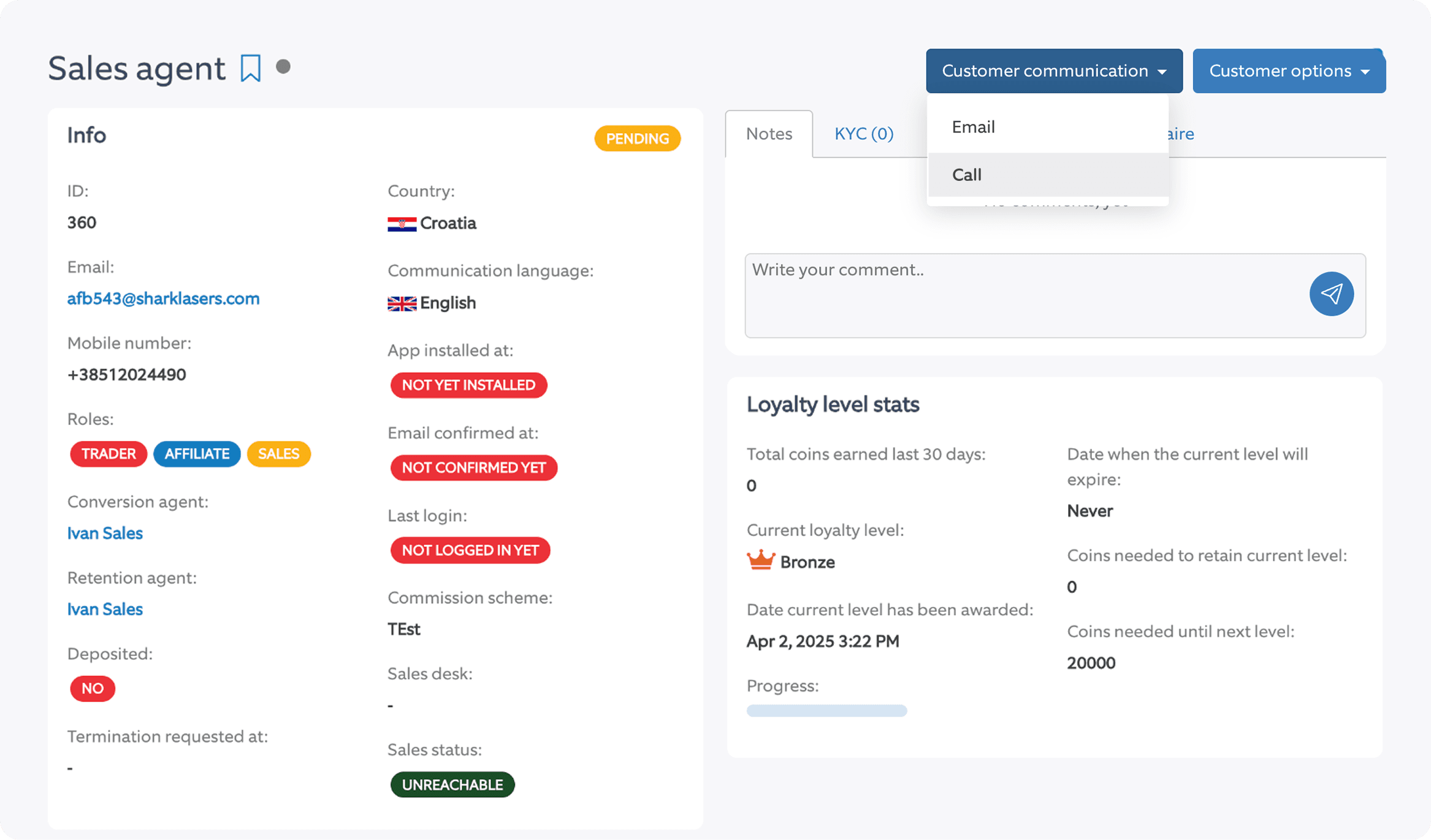Click the UNREACHABLE sales status badge
This screenshot has width=1431, height=840.
coord(452,785)
